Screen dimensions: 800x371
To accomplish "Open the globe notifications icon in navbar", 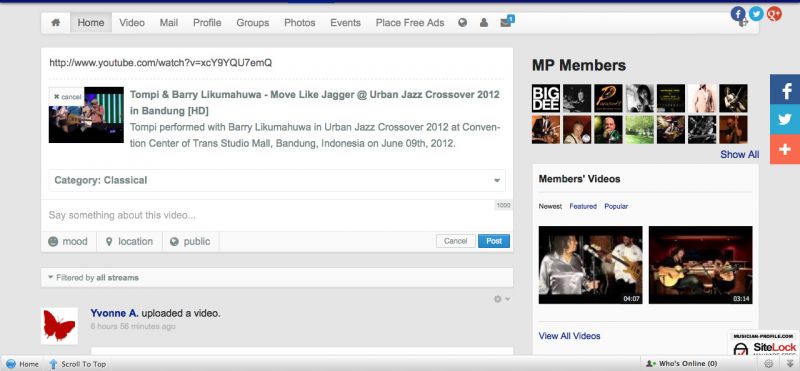I will [x=463, y=22].
